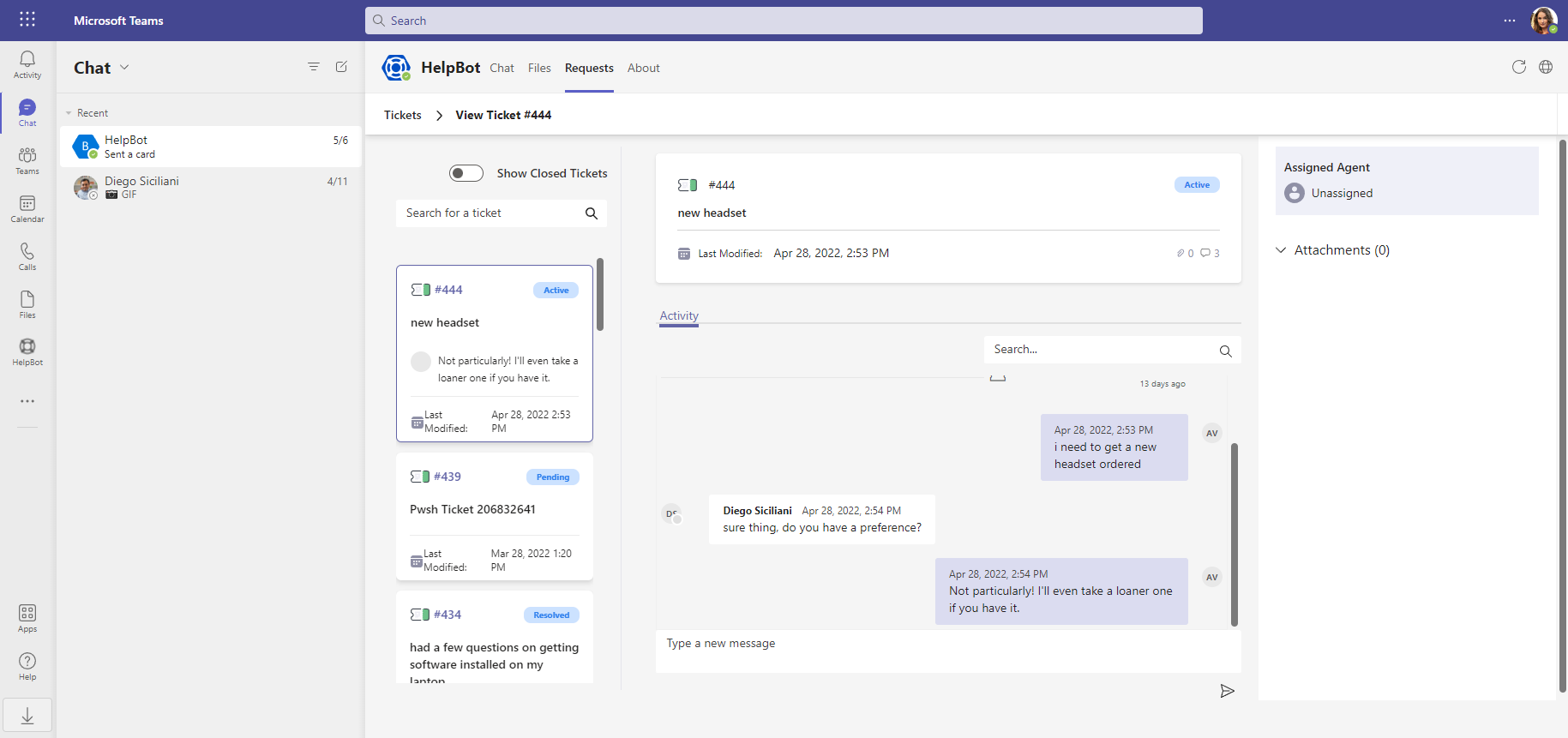The width and height of the screenshot is (1568, 738).
Task: Start a new chat
Action: point(341,67)
